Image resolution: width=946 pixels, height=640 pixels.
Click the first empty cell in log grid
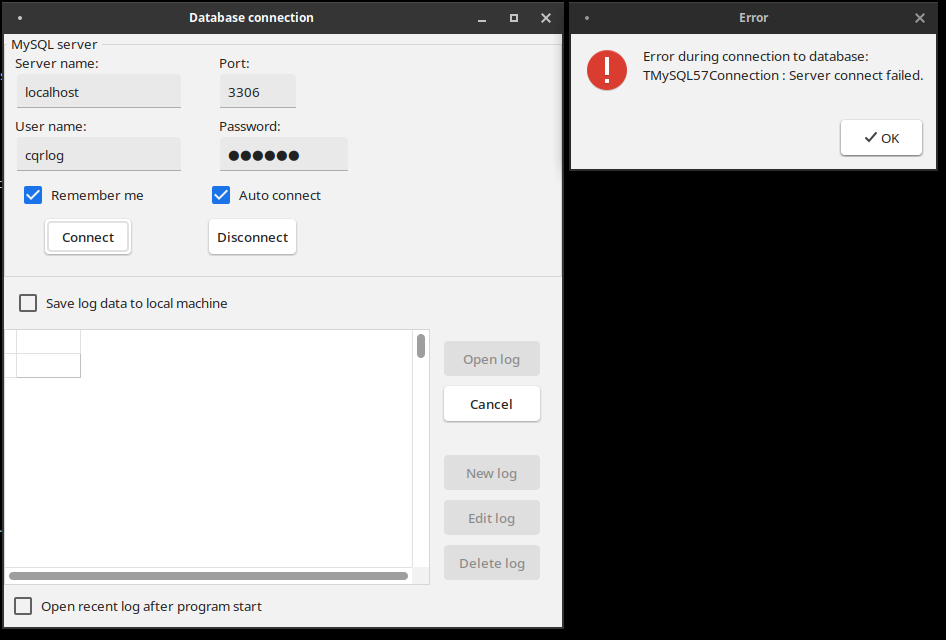(48, 341)
